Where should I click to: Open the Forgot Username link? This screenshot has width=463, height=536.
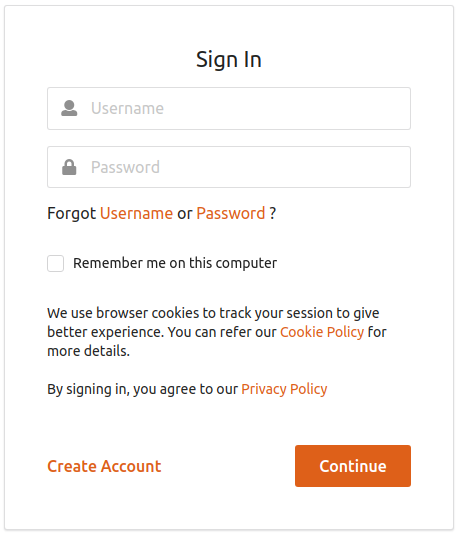136,213
